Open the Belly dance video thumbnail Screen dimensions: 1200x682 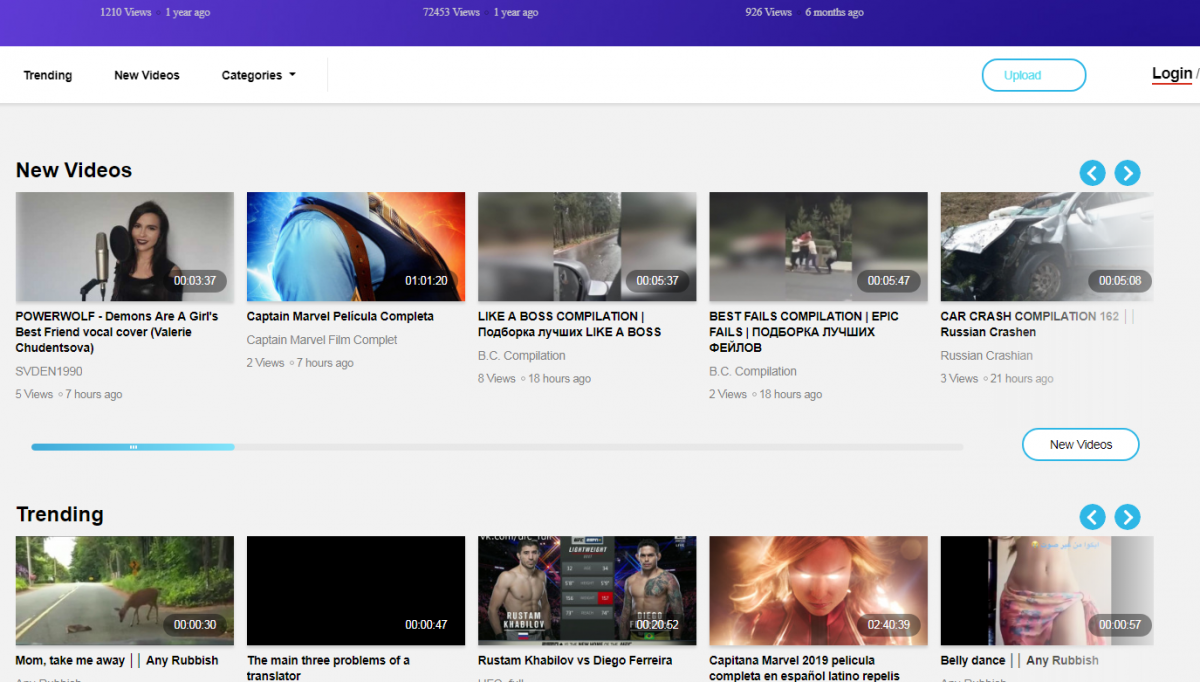(x=1047, y=590)
